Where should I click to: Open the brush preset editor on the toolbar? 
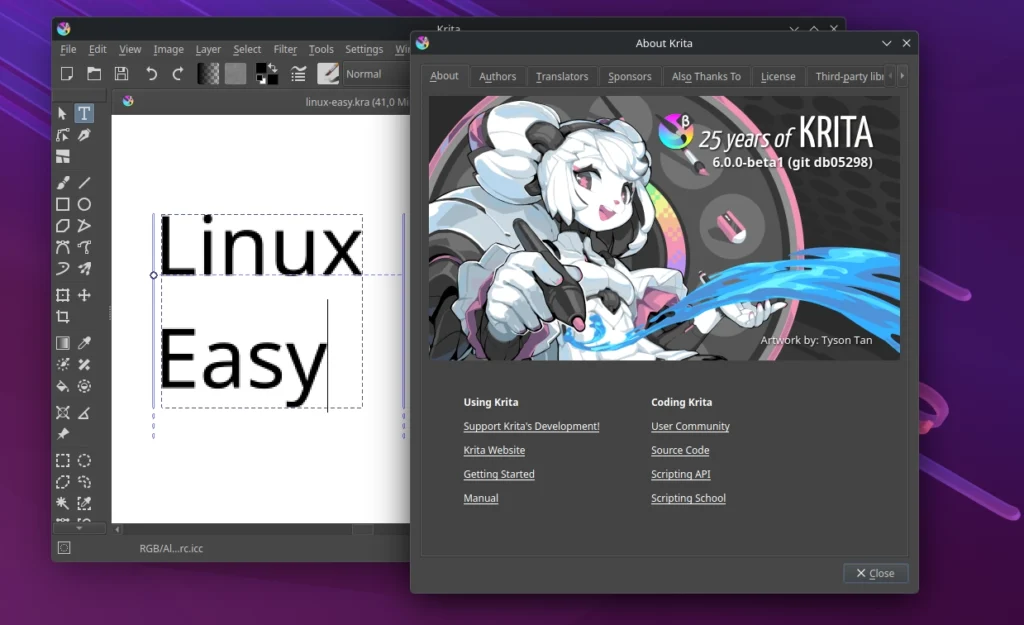pyautogui.click(x=328, y=73)
